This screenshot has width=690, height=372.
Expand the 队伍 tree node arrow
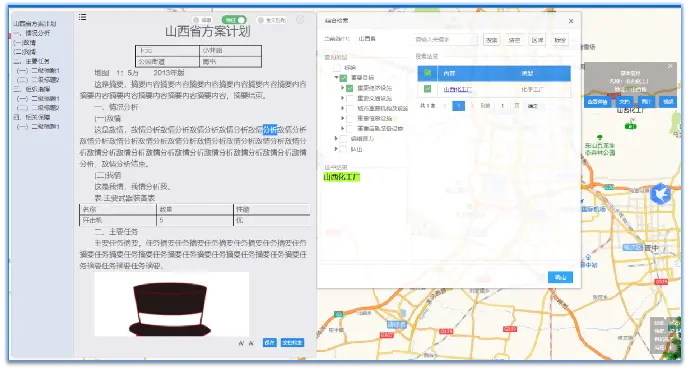pyautogui.click(x=337, y=149)
